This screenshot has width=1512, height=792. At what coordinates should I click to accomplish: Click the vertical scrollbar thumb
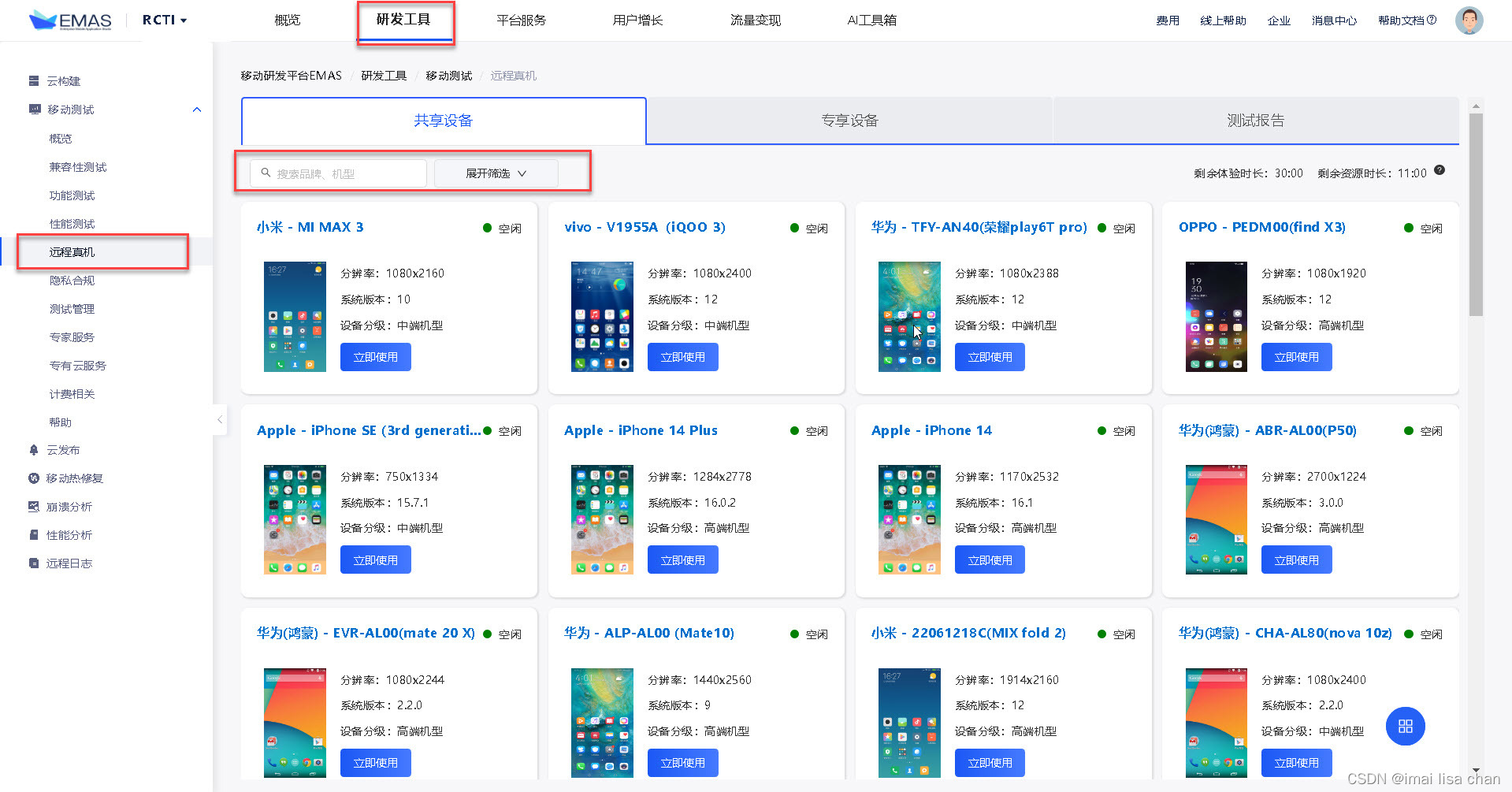(x=1477, y=214)
